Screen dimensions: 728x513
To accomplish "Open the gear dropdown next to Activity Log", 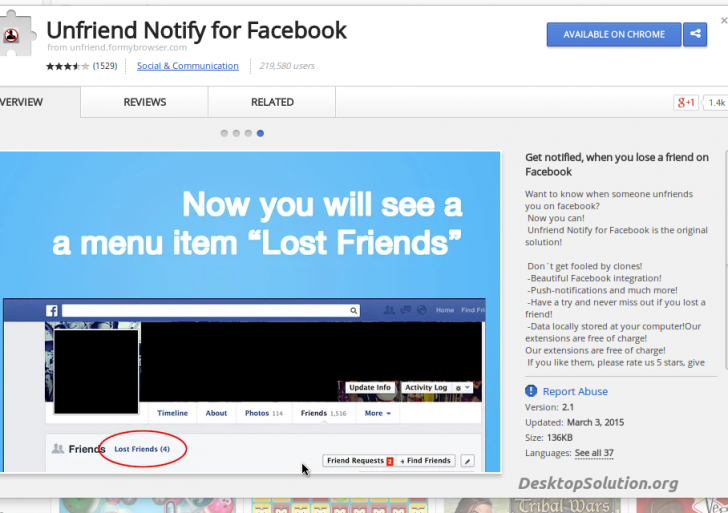I will (463, 387).
